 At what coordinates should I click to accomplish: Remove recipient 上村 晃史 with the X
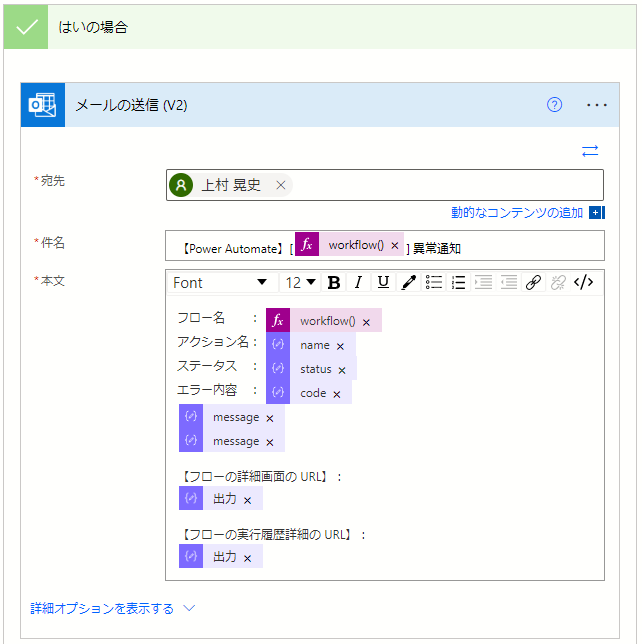point(281,185)
